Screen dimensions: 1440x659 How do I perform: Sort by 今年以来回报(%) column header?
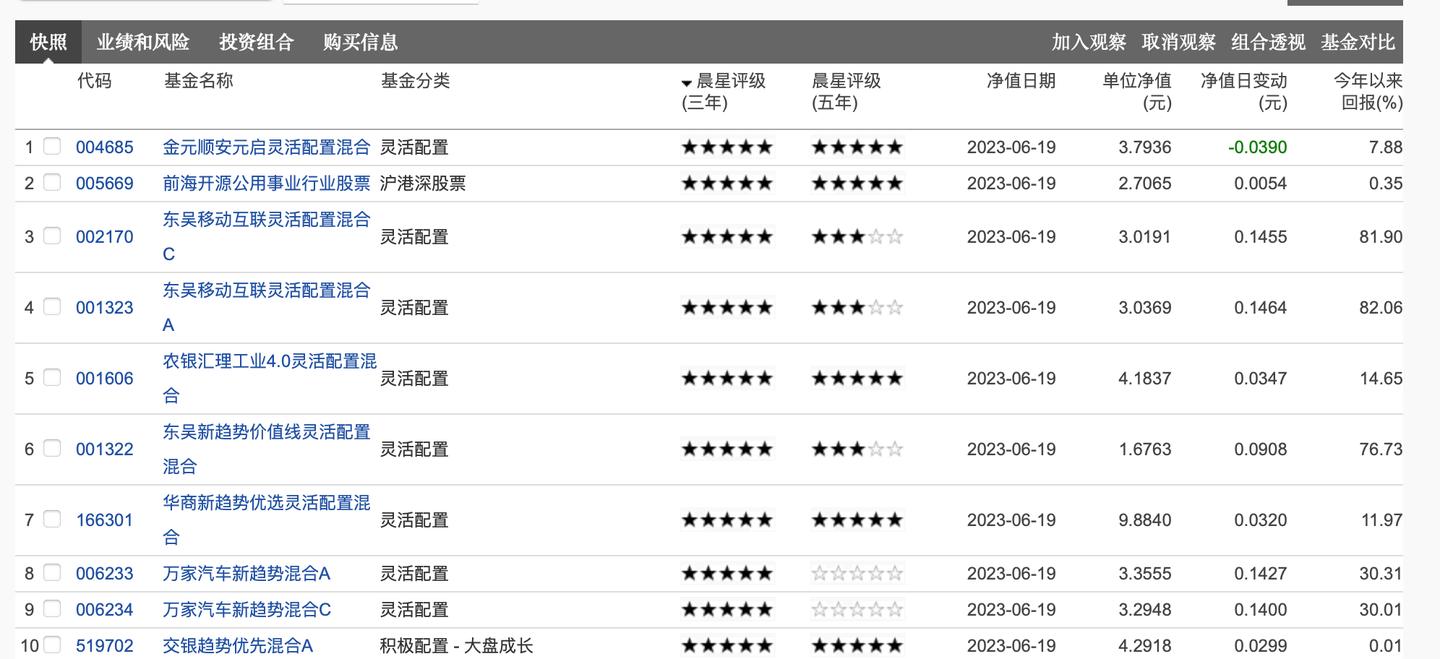point(1369,91)
